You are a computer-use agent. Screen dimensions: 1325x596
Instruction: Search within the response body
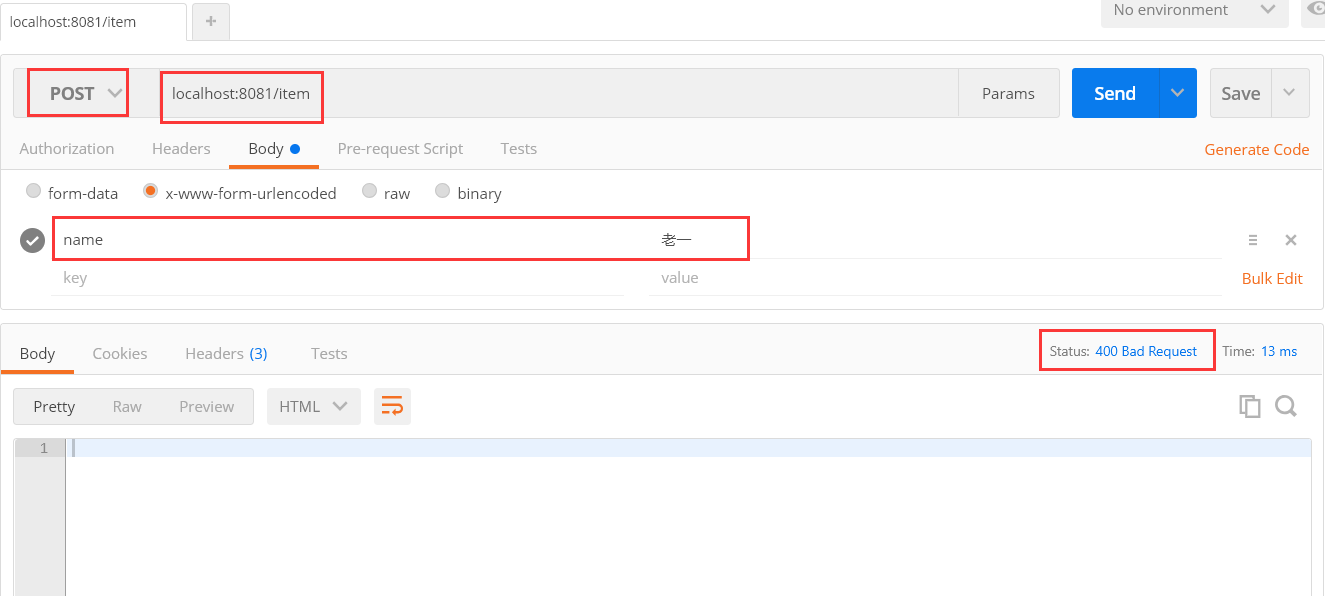tap(1286, 406)
